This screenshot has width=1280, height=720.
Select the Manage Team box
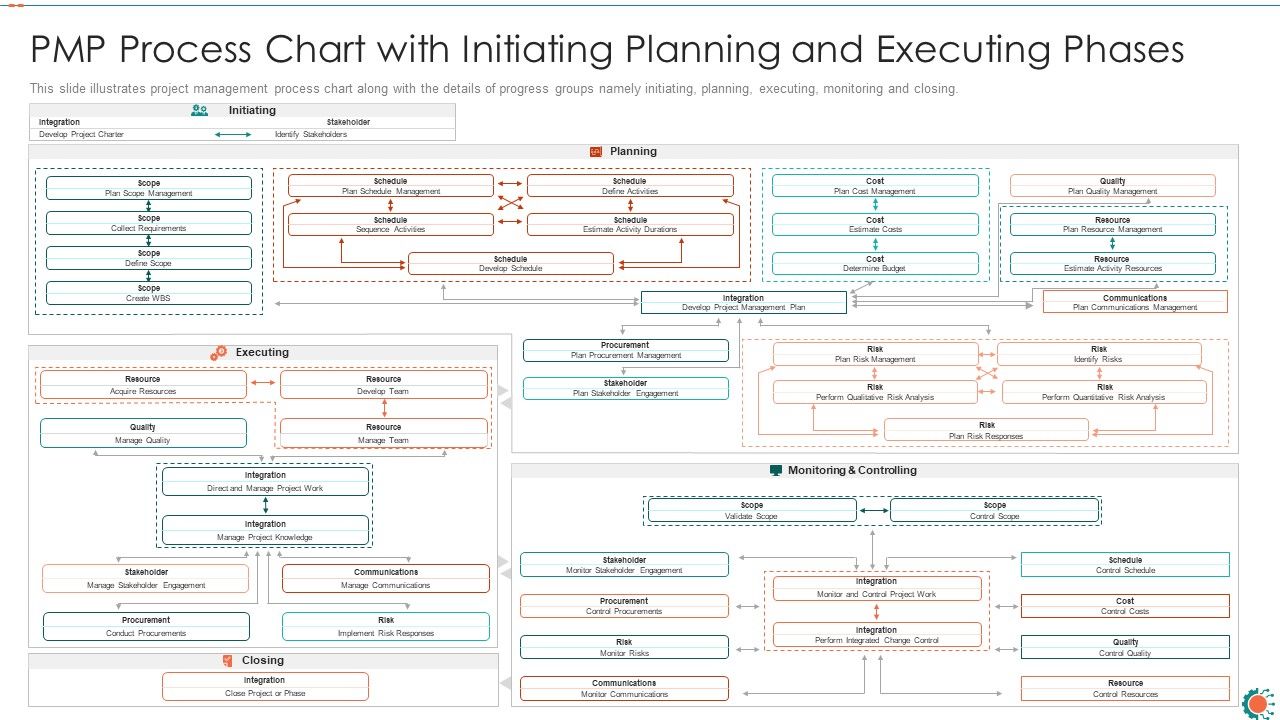click(384, 433)
